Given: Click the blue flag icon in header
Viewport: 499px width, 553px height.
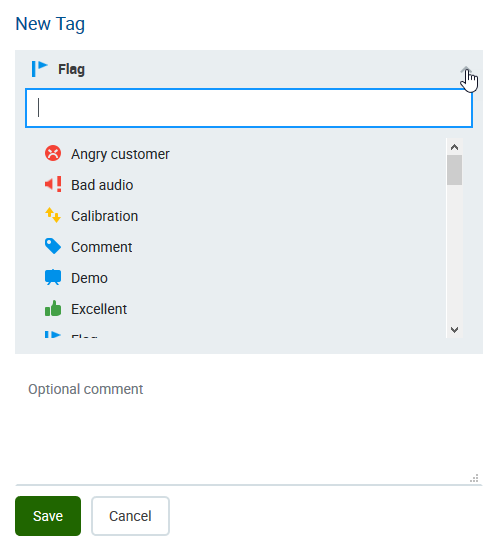Looking at the screenshot, I should [39, 69].
